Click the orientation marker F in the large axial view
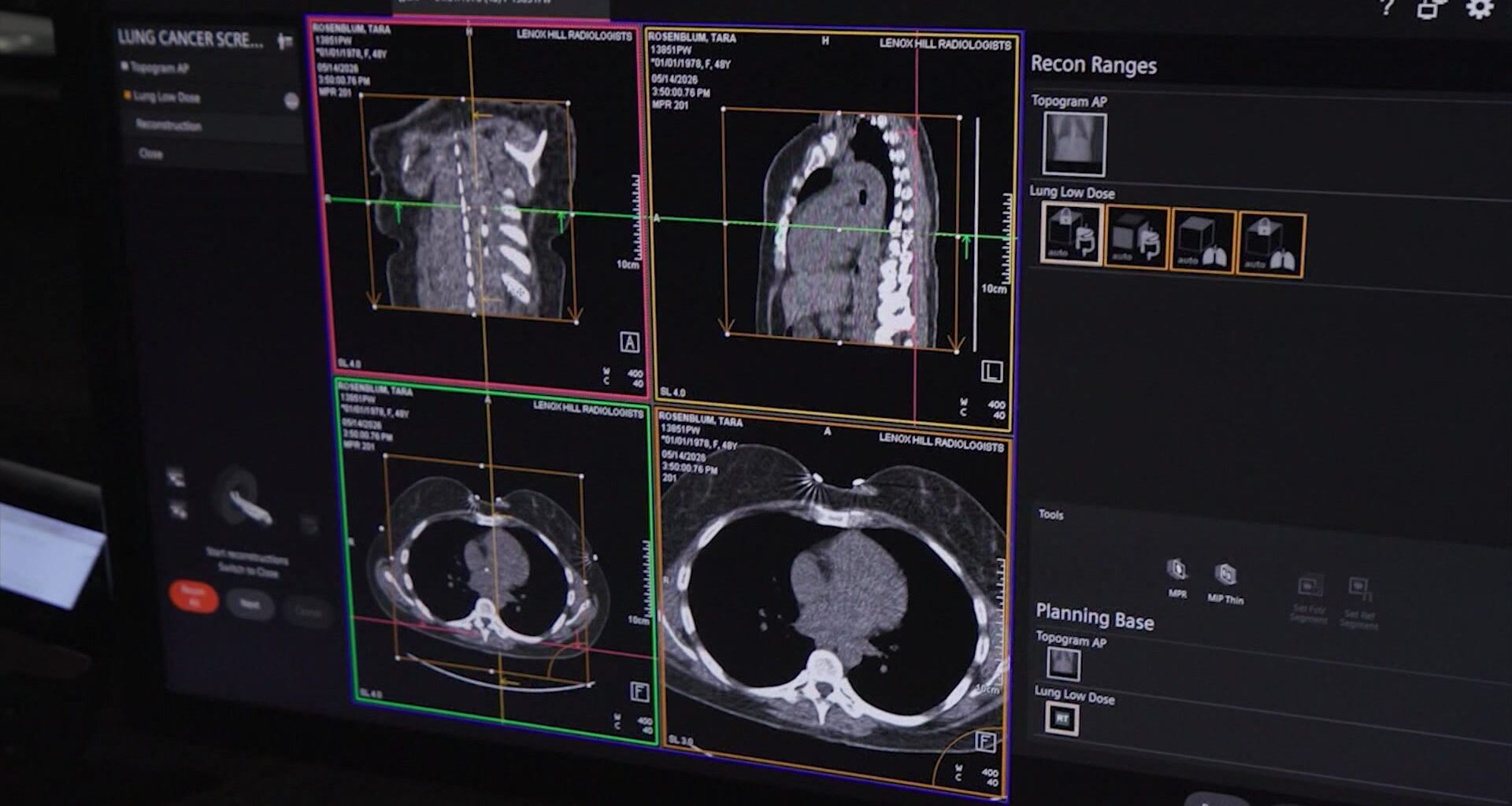1512x806 pixels. point(985,741)
